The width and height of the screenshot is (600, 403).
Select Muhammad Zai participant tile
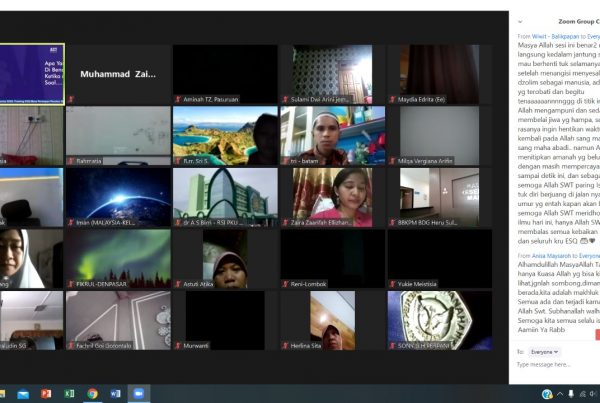click(118, 74)
